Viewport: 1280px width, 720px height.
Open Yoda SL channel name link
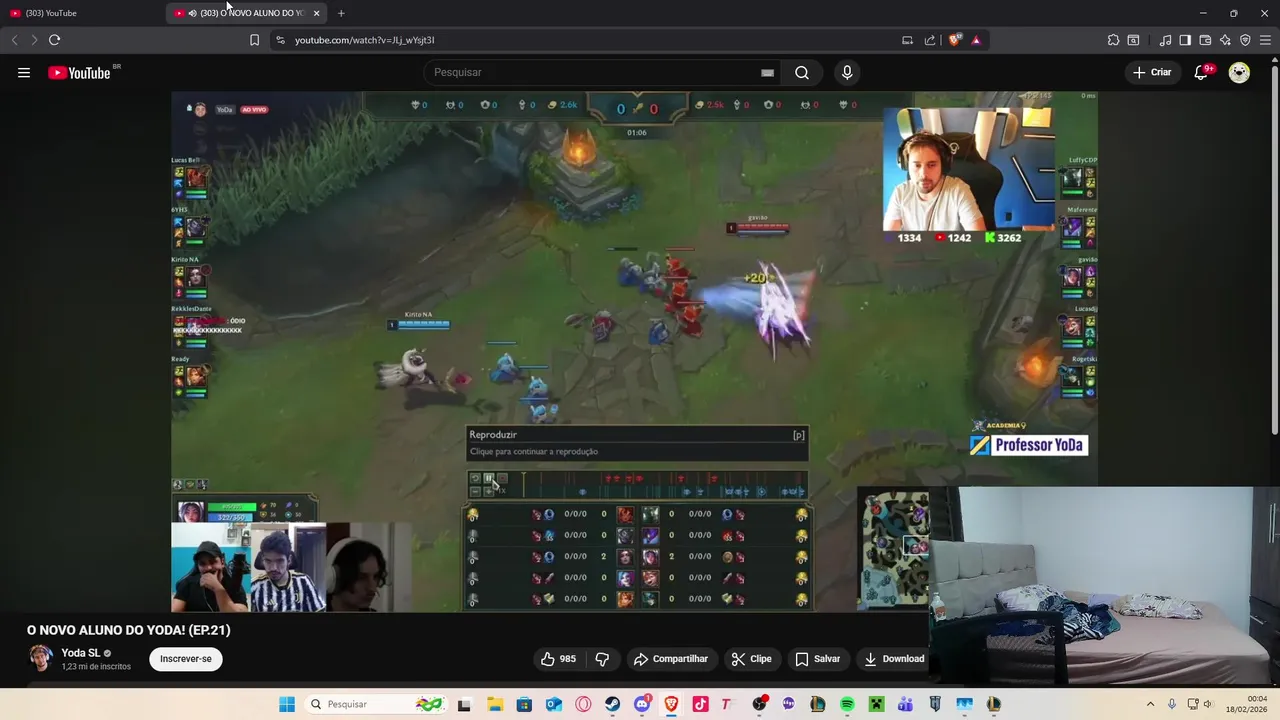pos(81,653)
